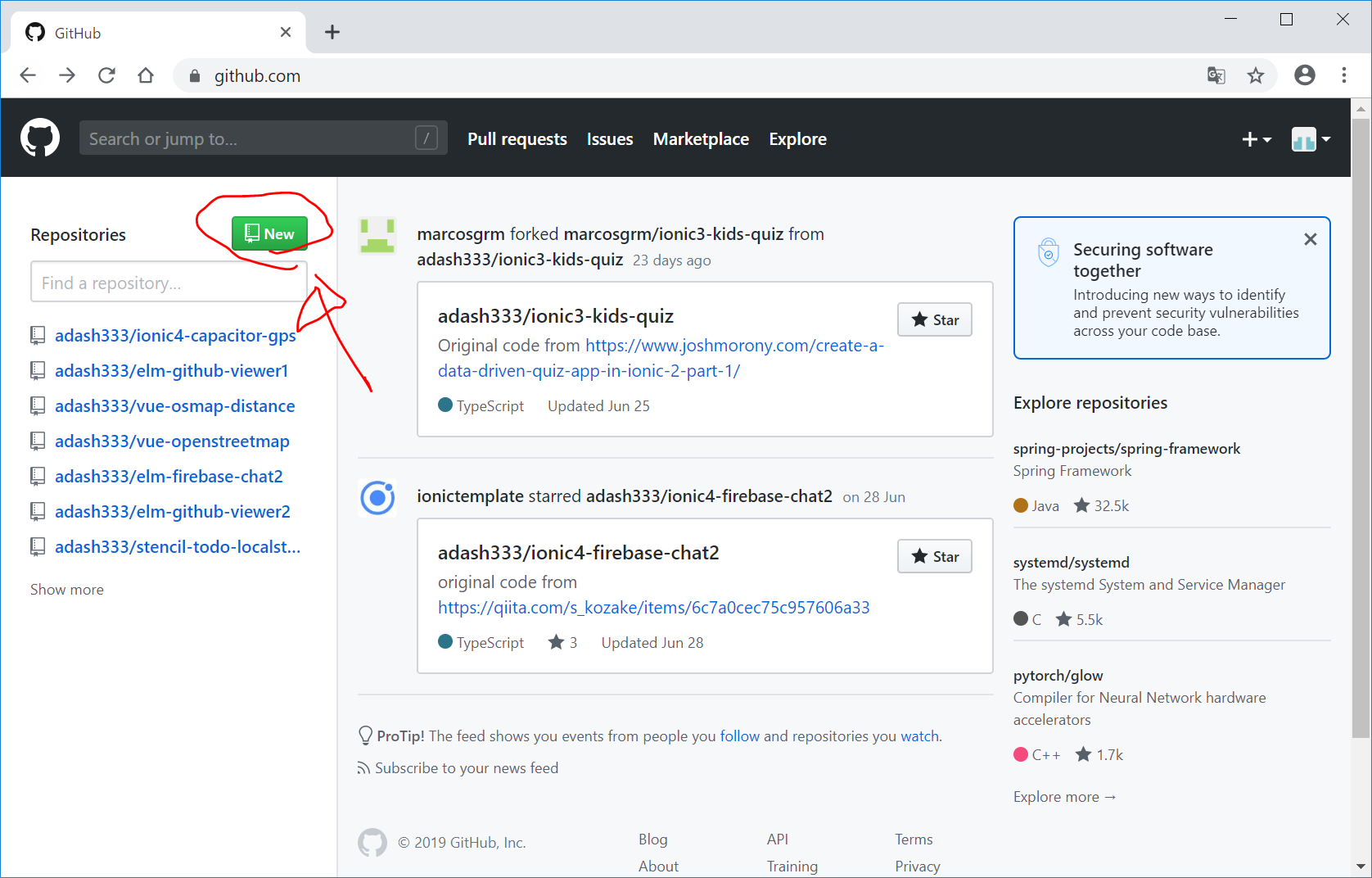This screenshot has height=878, width=1372.
Task: Expand the plus create-new dropdown
Action: 1256,139
